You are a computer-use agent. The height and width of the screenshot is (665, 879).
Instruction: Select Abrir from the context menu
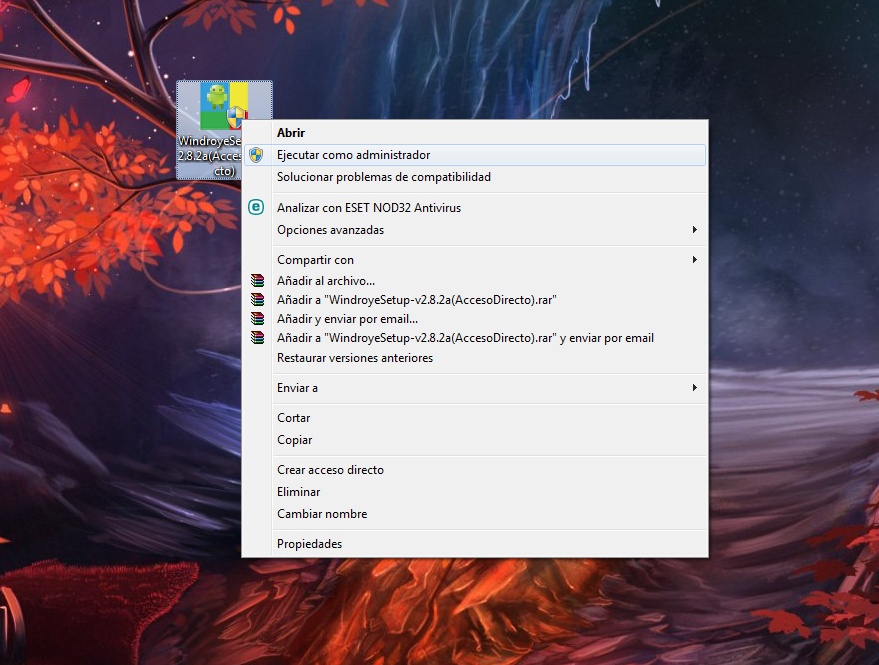pyautogui.click(x=291, y=132)
